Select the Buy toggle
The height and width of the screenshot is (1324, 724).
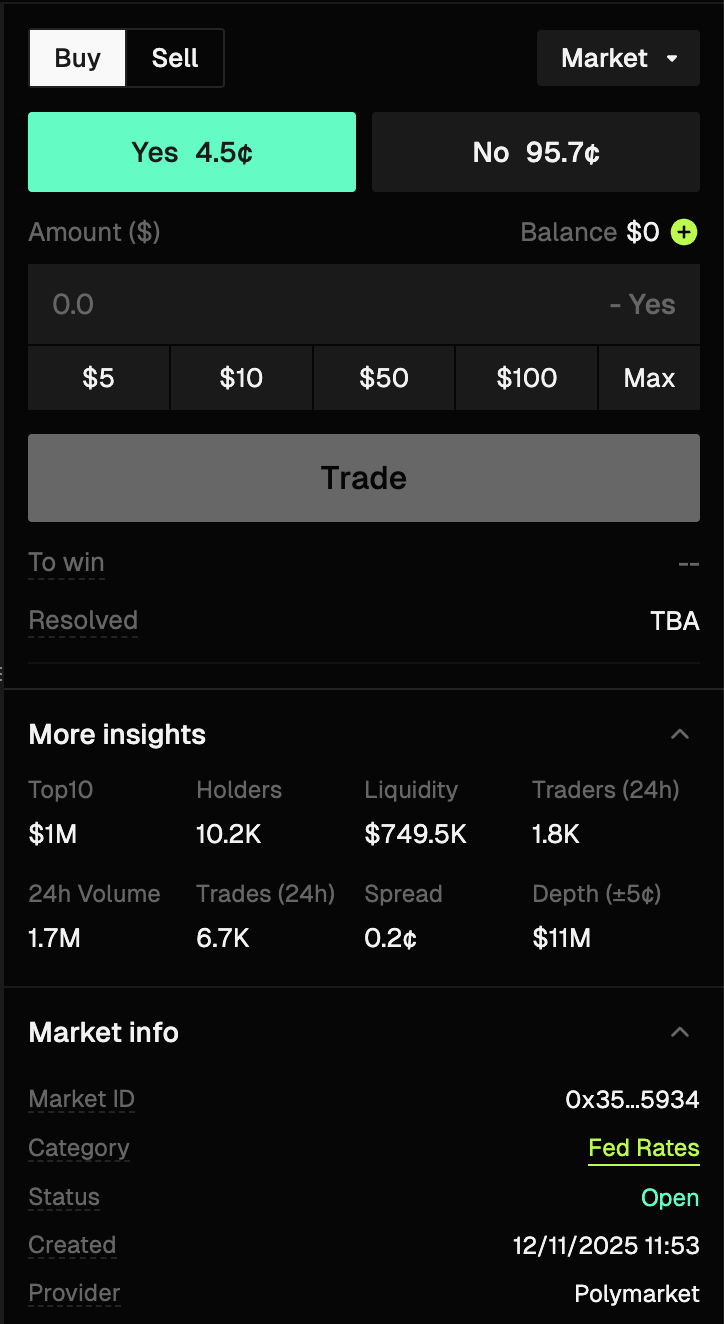pos(78,58)
